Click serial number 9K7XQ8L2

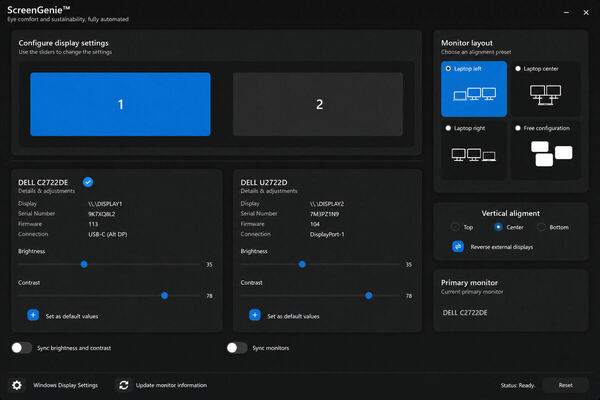point(102,214)
